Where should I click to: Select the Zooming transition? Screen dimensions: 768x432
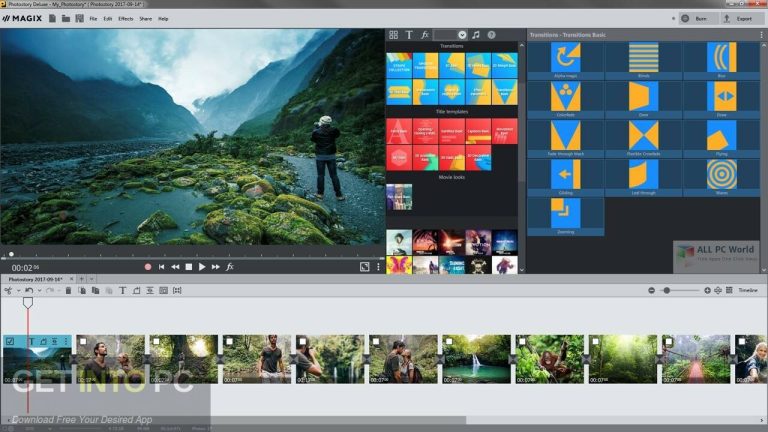565,216
